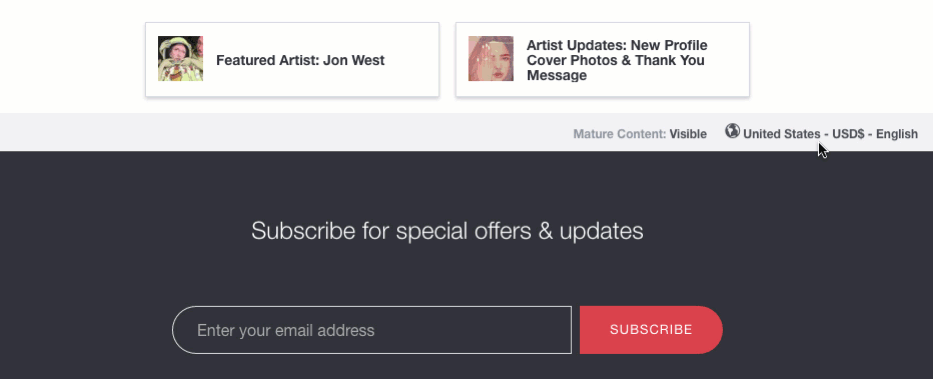Screen dimensions: 933x379
Task: Click the globe icon beside United States
Action: click(x=732, y=131)
